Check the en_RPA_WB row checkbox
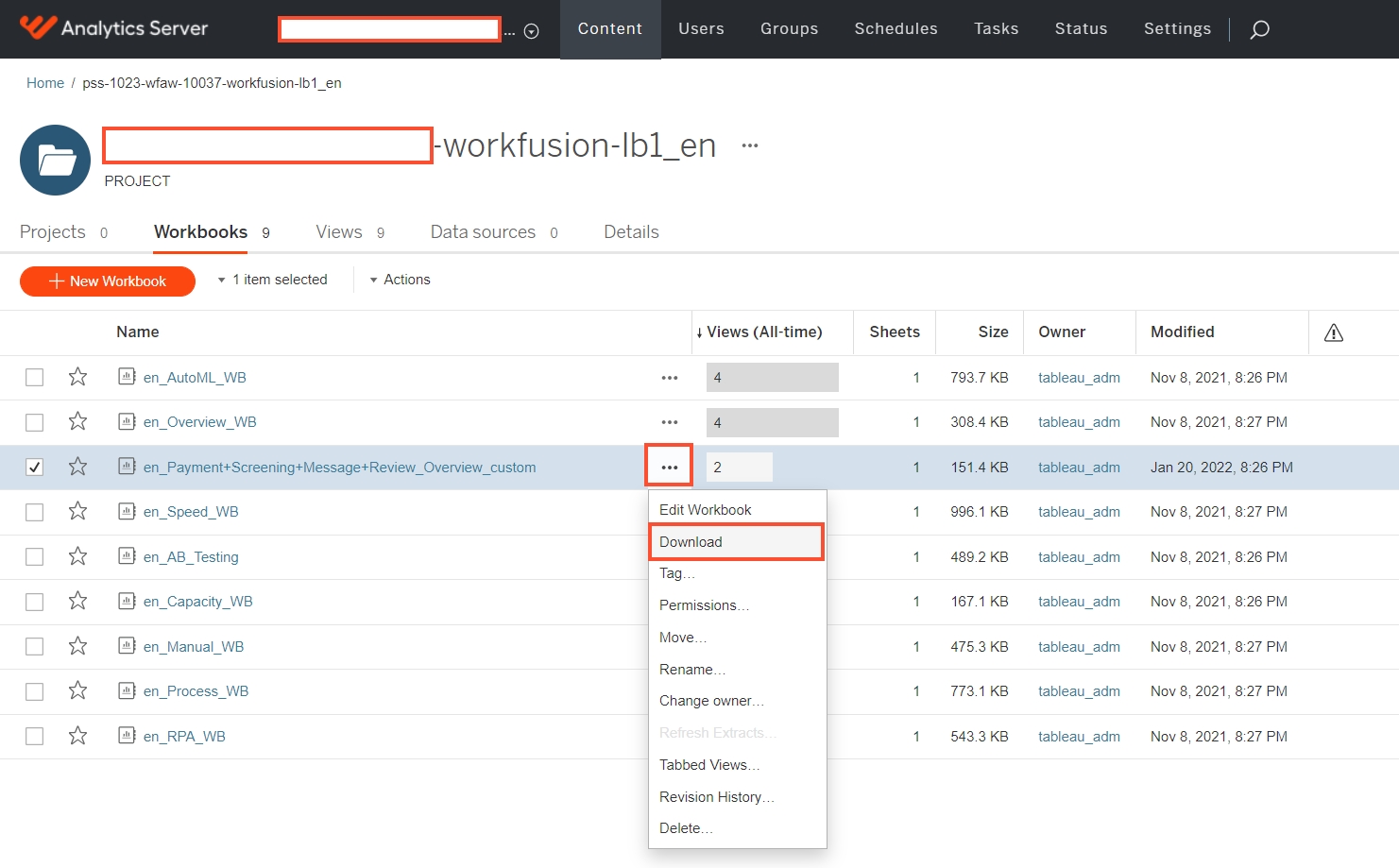 (x=35, y=737)
